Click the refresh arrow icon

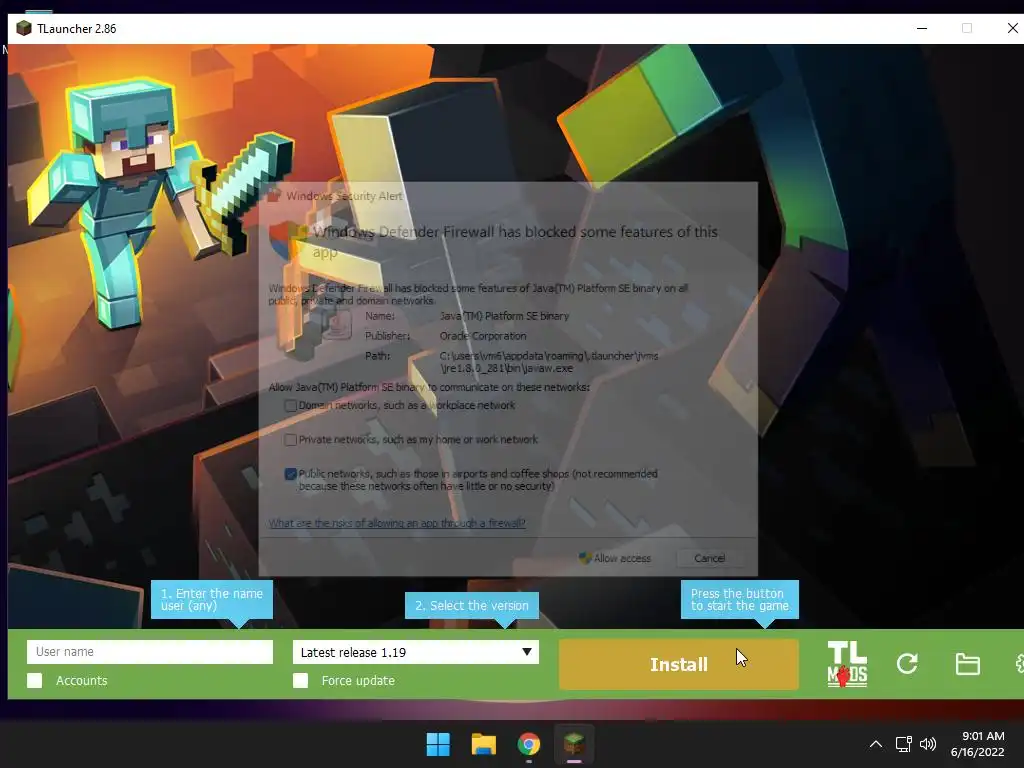click(907, 664)
